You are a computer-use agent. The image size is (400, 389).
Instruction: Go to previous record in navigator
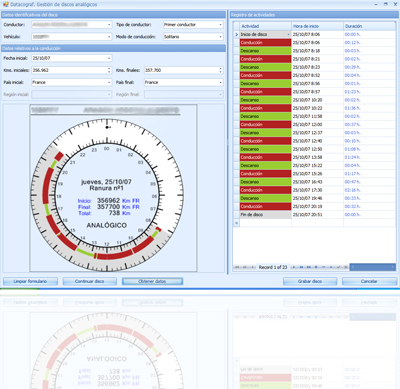(x=252, y=267)
